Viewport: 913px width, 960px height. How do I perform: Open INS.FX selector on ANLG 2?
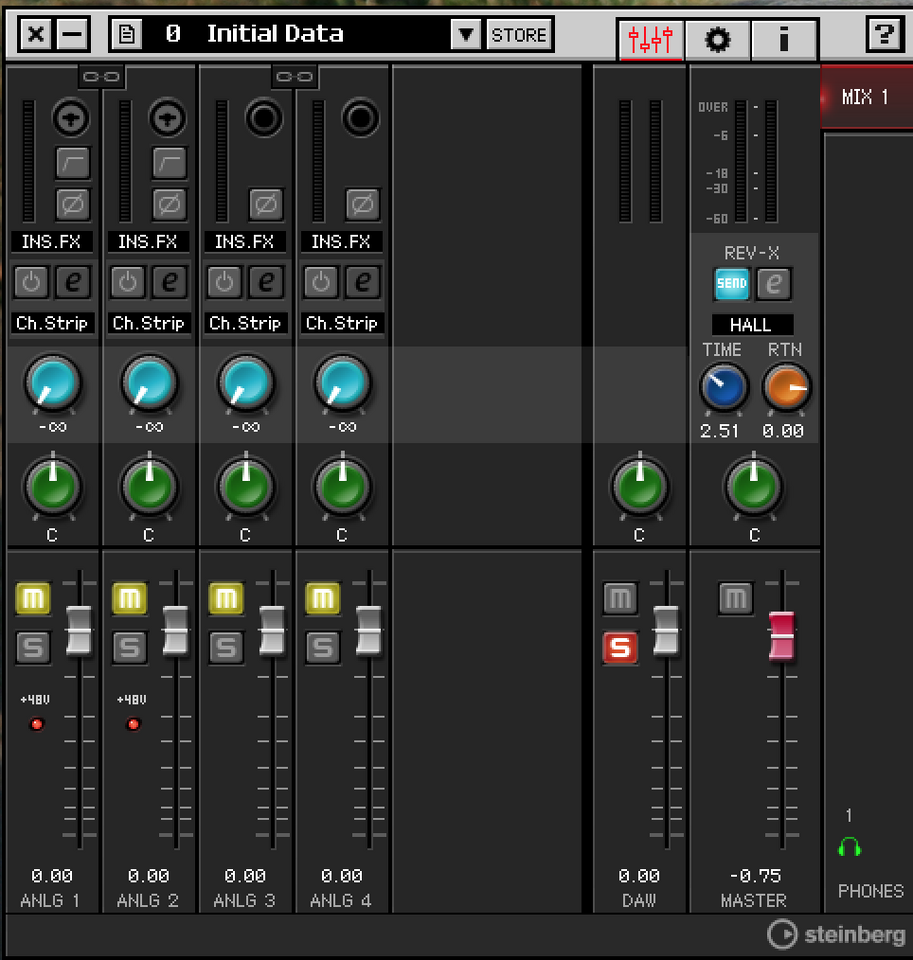(148, 242)
